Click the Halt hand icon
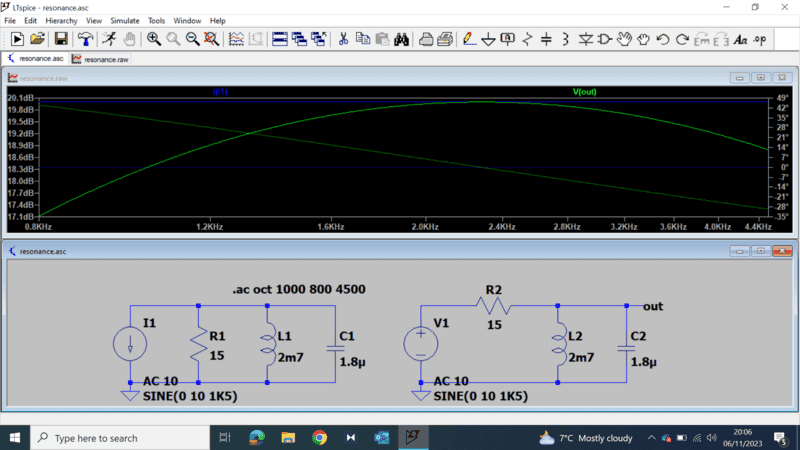This screenshot has height=450, width=800. 129,39
